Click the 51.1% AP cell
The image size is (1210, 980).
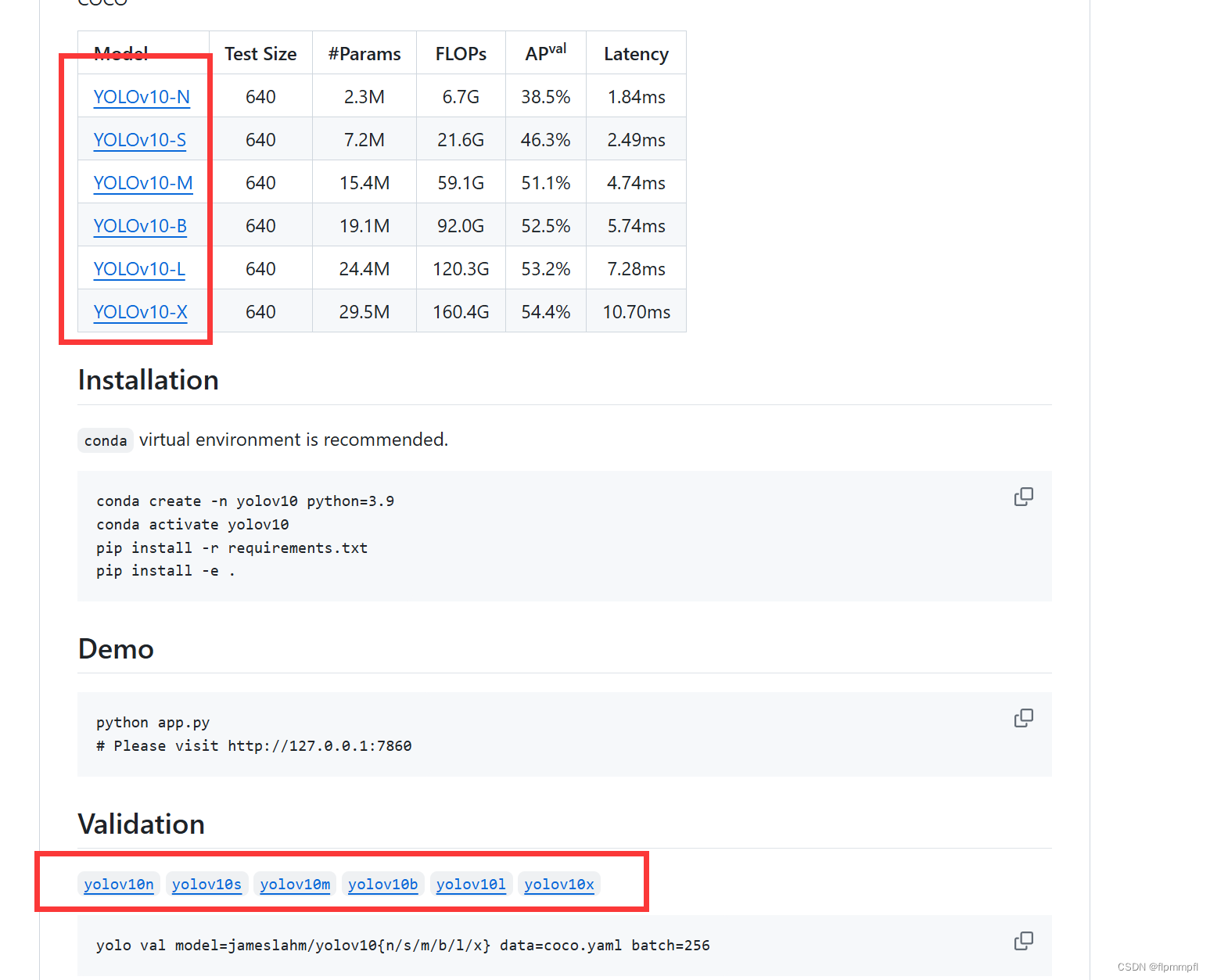pyautogui.click(x=546, y=183)
